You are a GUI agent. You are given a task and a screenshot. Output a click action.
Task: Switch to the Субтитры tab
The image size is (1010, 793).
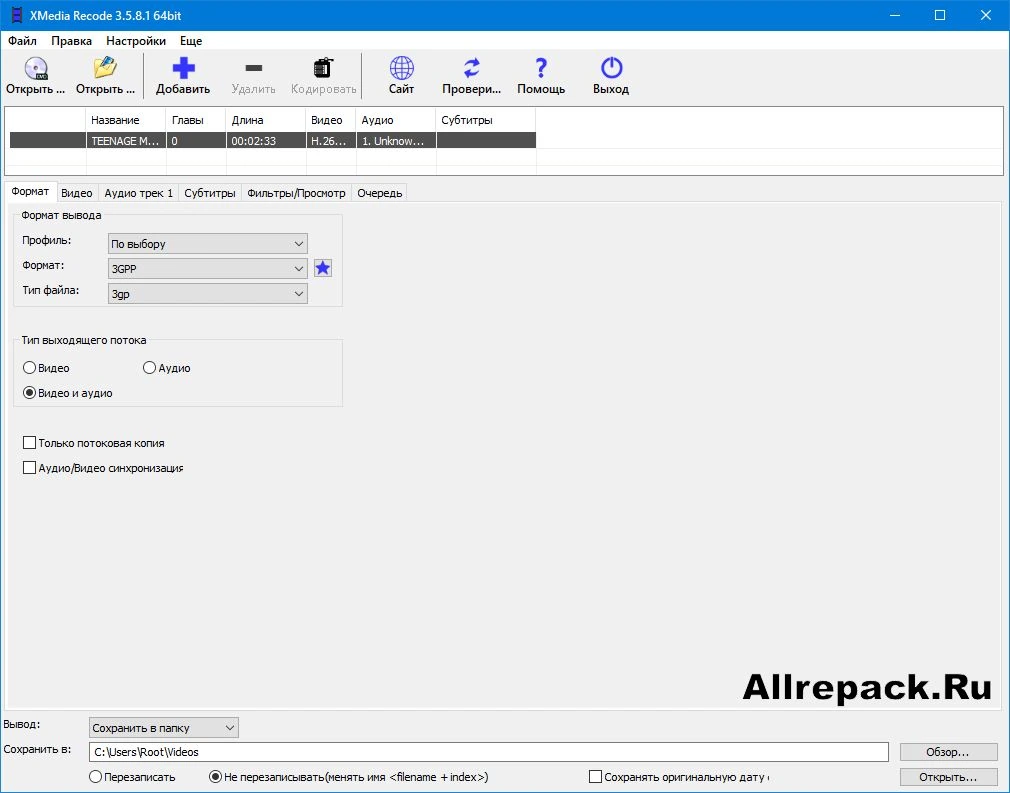(209, 193)
